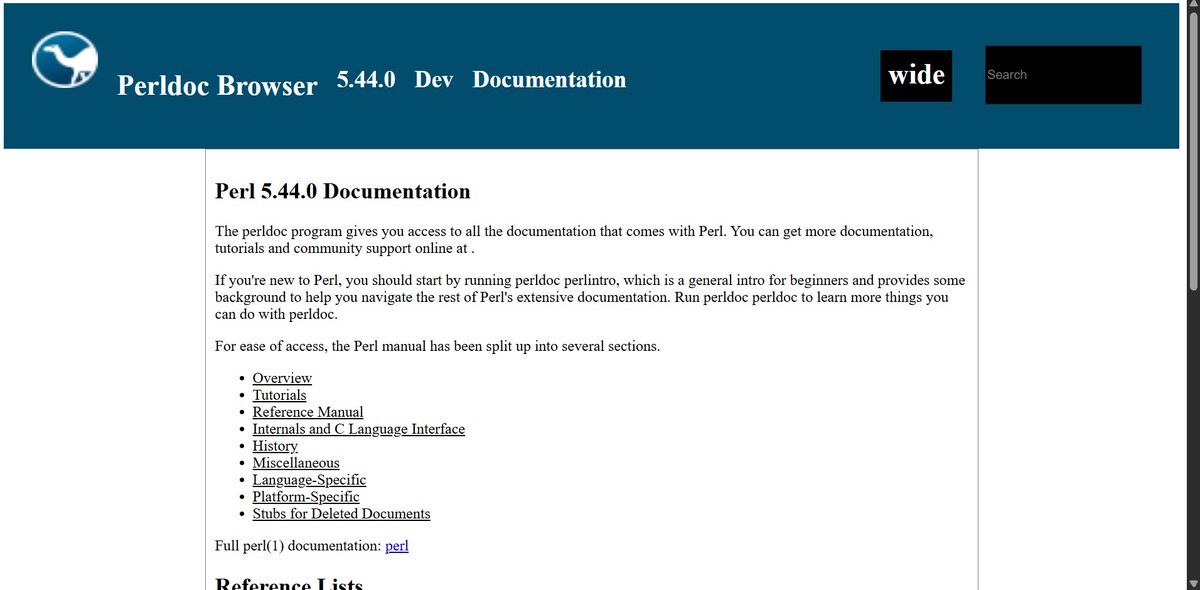Viewport: 1200px width, 590px height.
Task: Focus the Search input field
Action: pyautogui.click(x=1063, y=74)
